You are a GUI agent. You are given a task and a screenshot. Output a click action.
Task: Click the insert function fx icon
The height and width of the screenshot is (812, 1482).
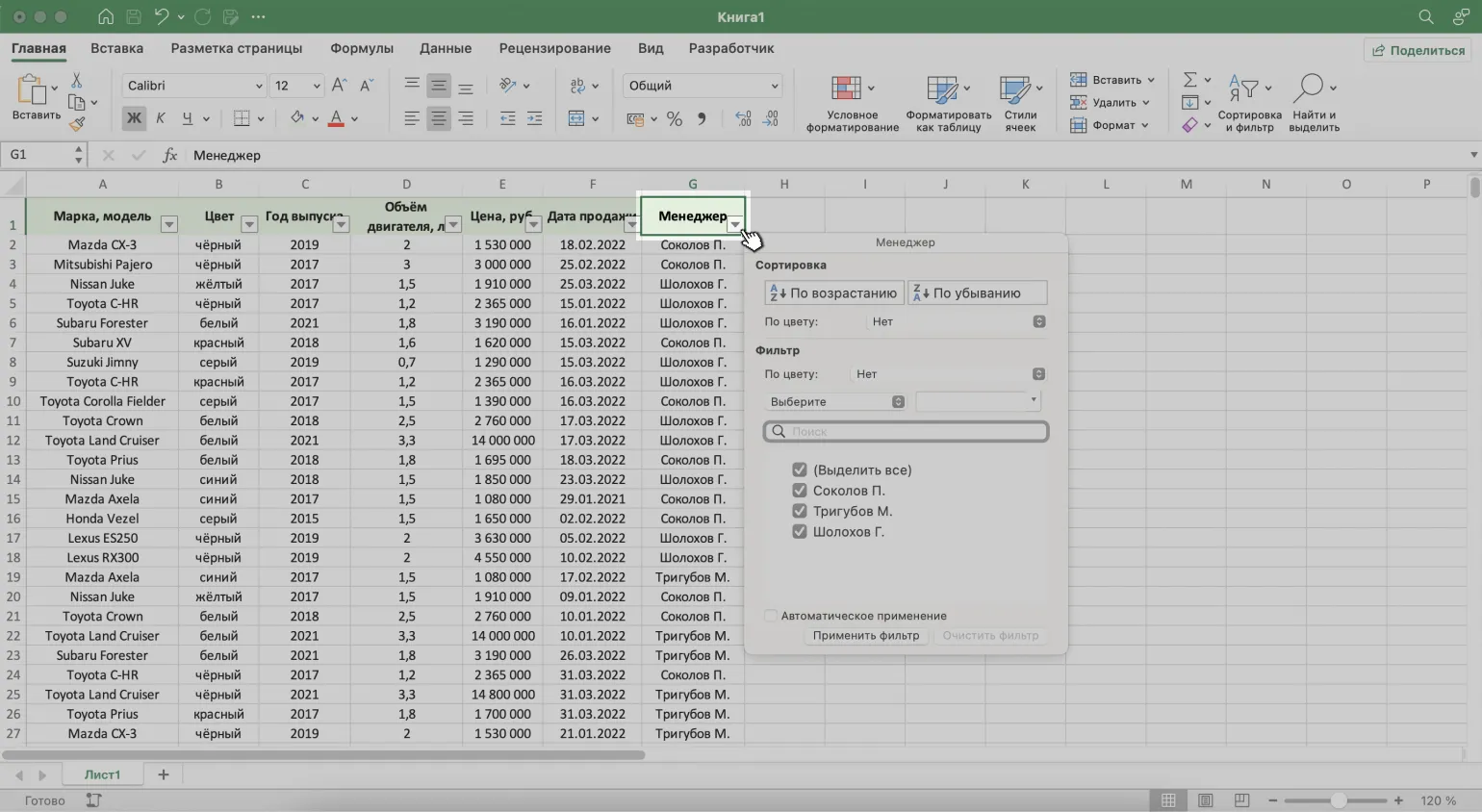170,155
